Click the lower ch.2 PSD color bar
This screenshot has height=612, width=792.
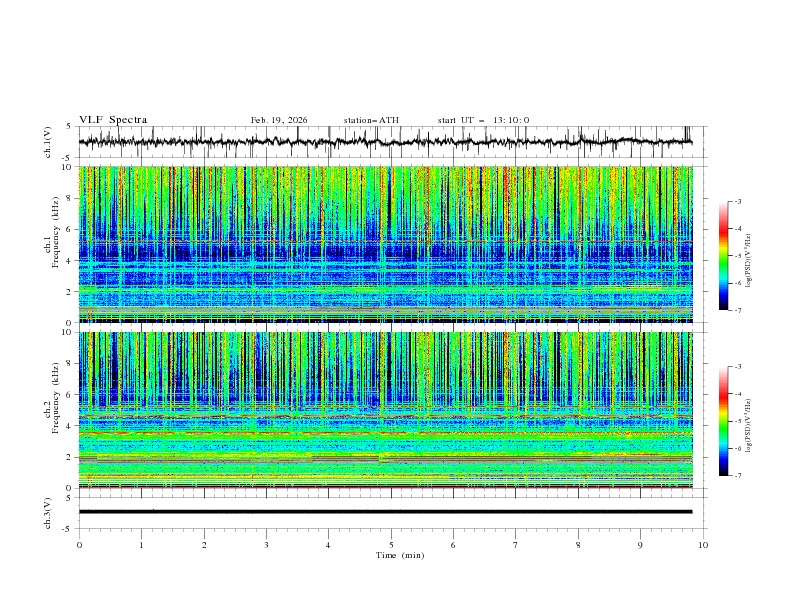[x=724, y=421]
